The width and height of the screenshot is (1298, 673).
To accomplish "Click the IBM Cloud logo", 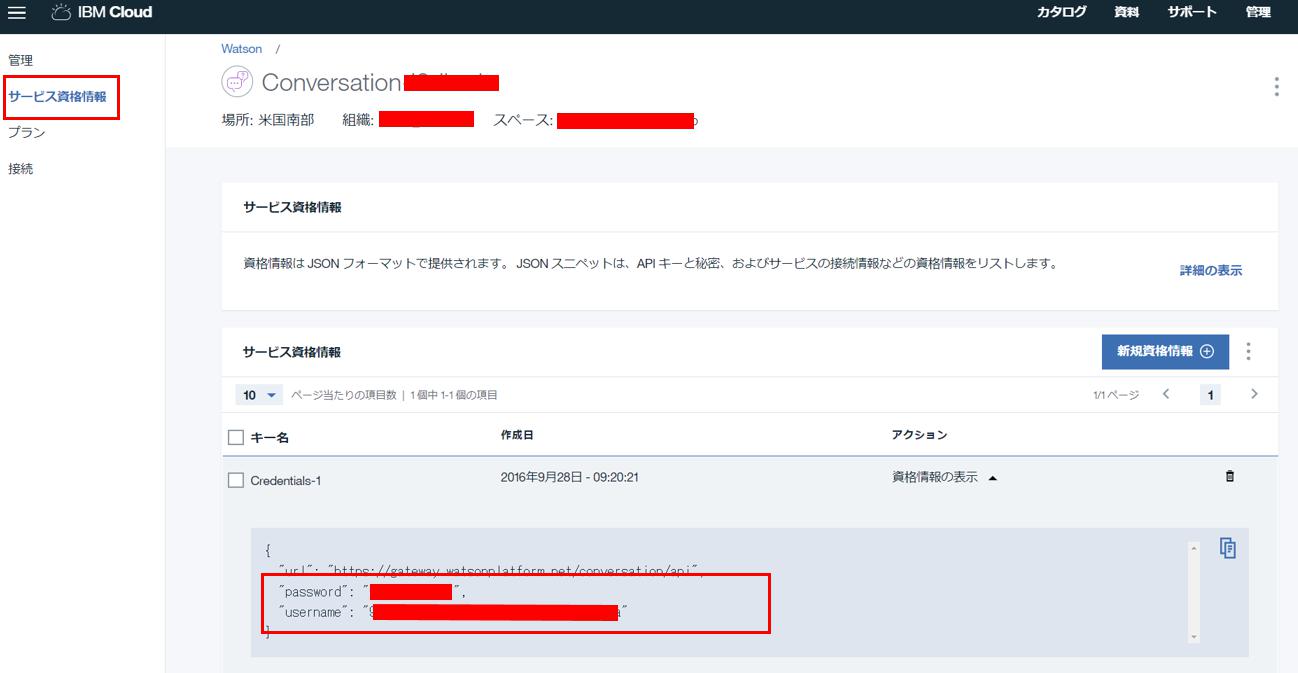I will click(103, 13).
